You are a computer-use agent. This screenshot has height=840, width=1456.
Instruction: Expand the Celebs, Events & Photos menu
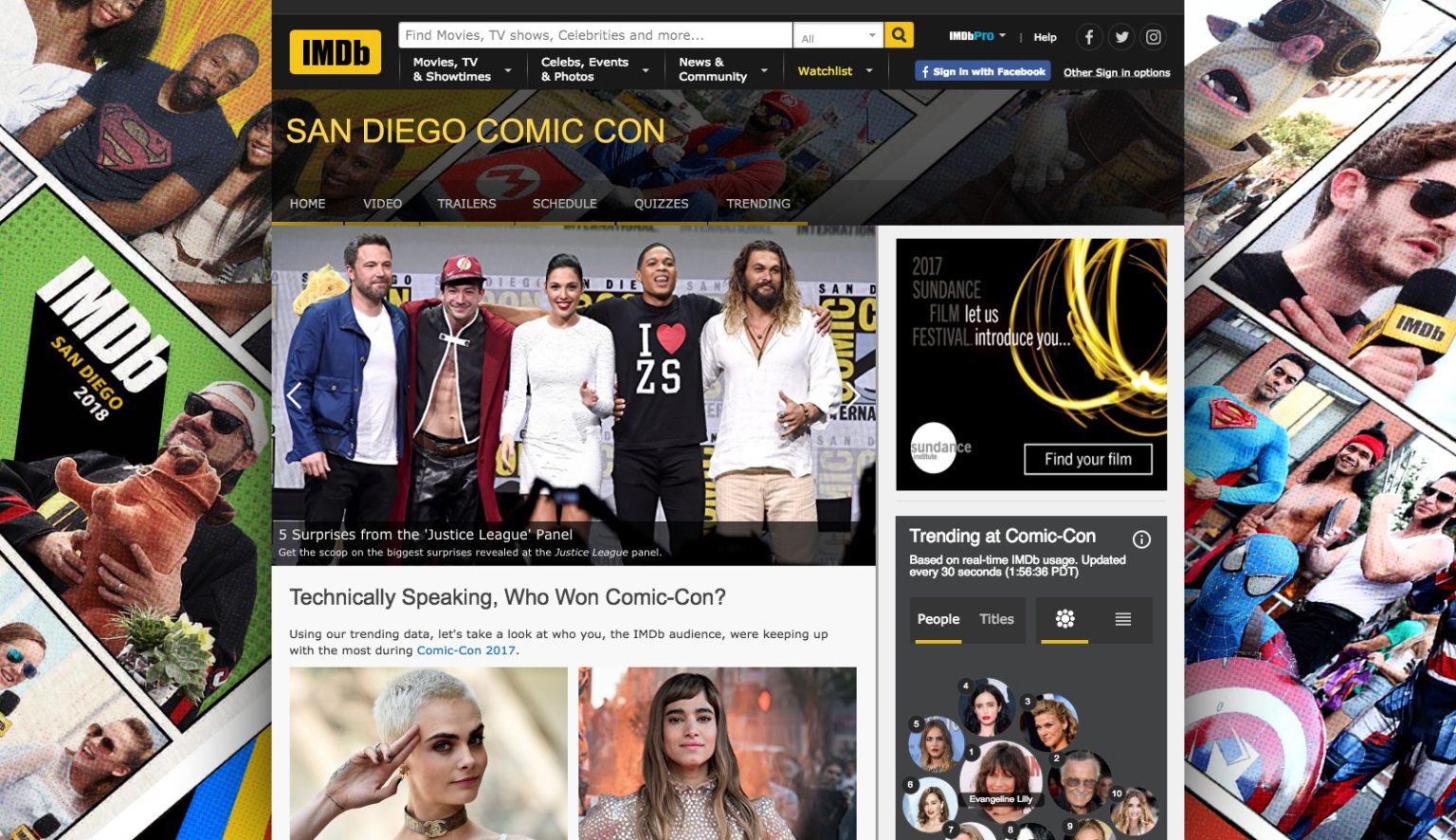coord(594,69)
